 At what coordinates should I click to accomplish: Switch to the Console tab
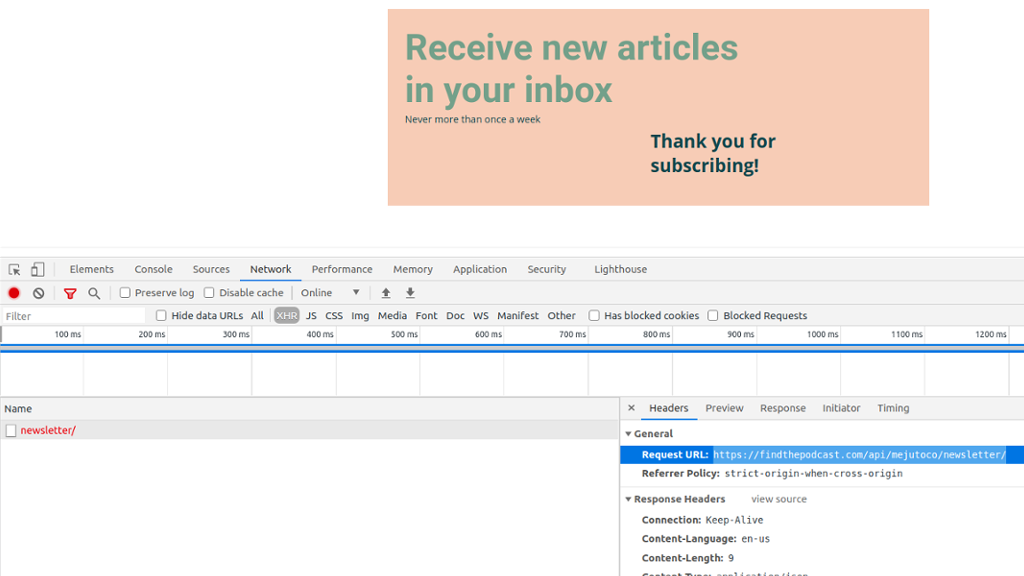pos(153,269)
